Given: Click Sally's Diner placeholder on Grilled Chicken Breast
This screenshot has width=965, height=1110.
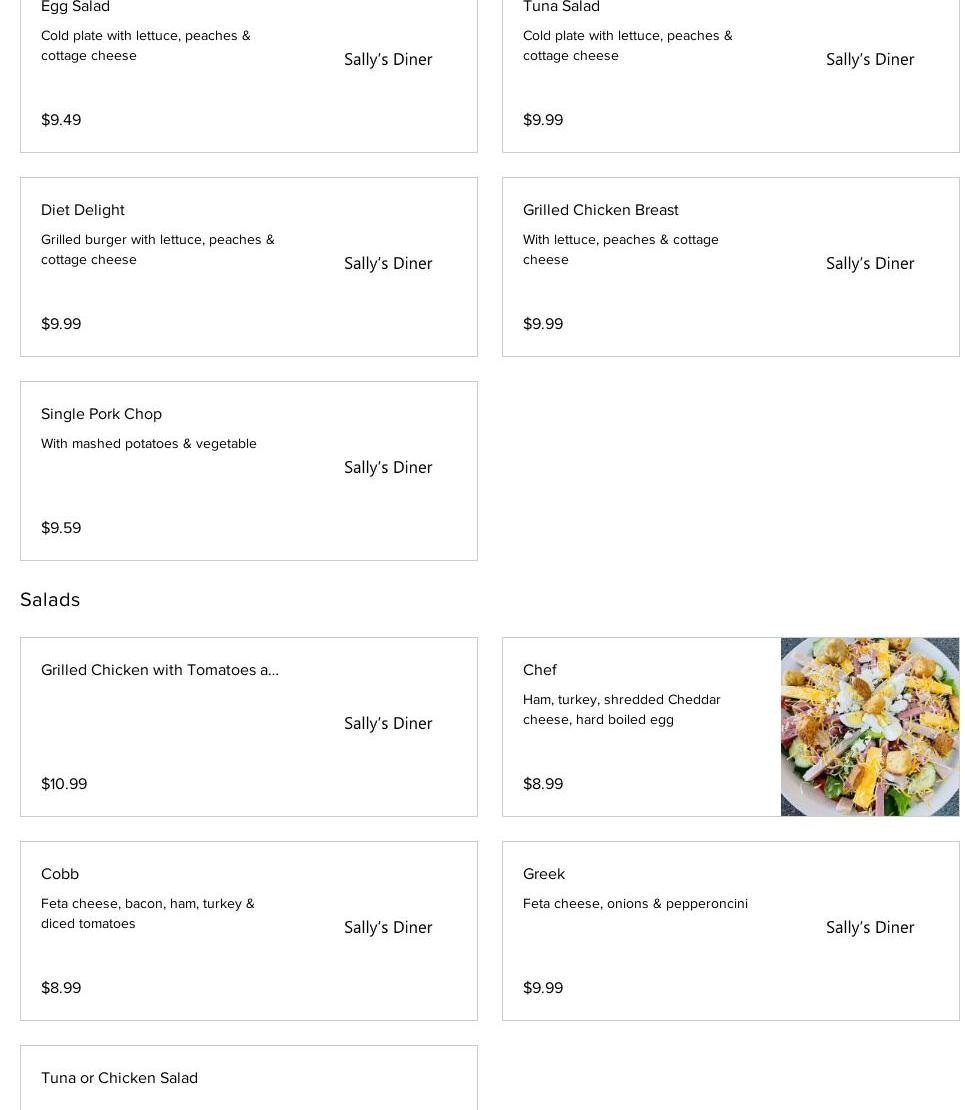Looking at the screenshot, I should click(x=870, y=264).
